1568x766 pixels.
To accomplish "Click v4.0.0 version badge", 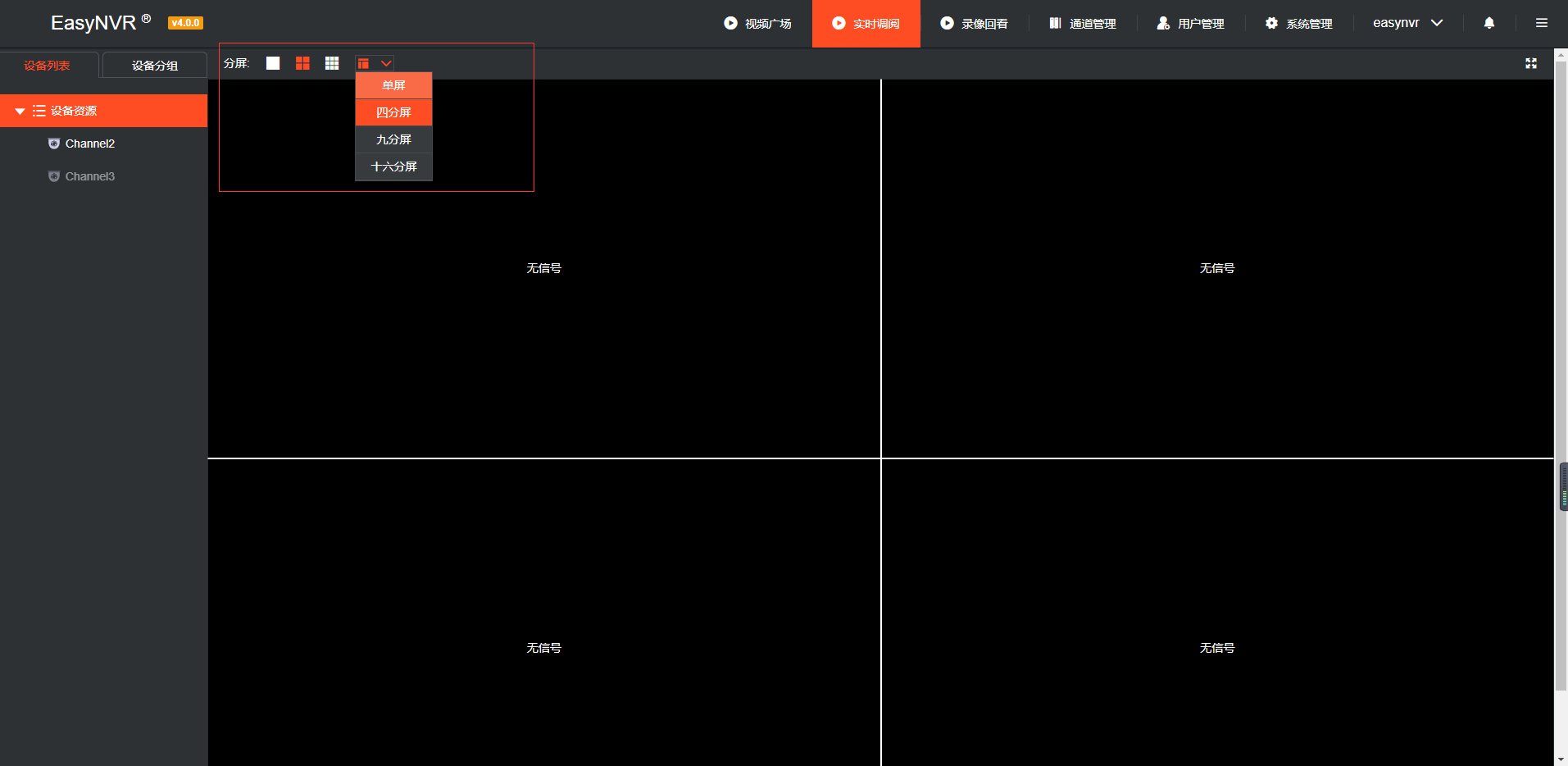I will pos(185,23).
